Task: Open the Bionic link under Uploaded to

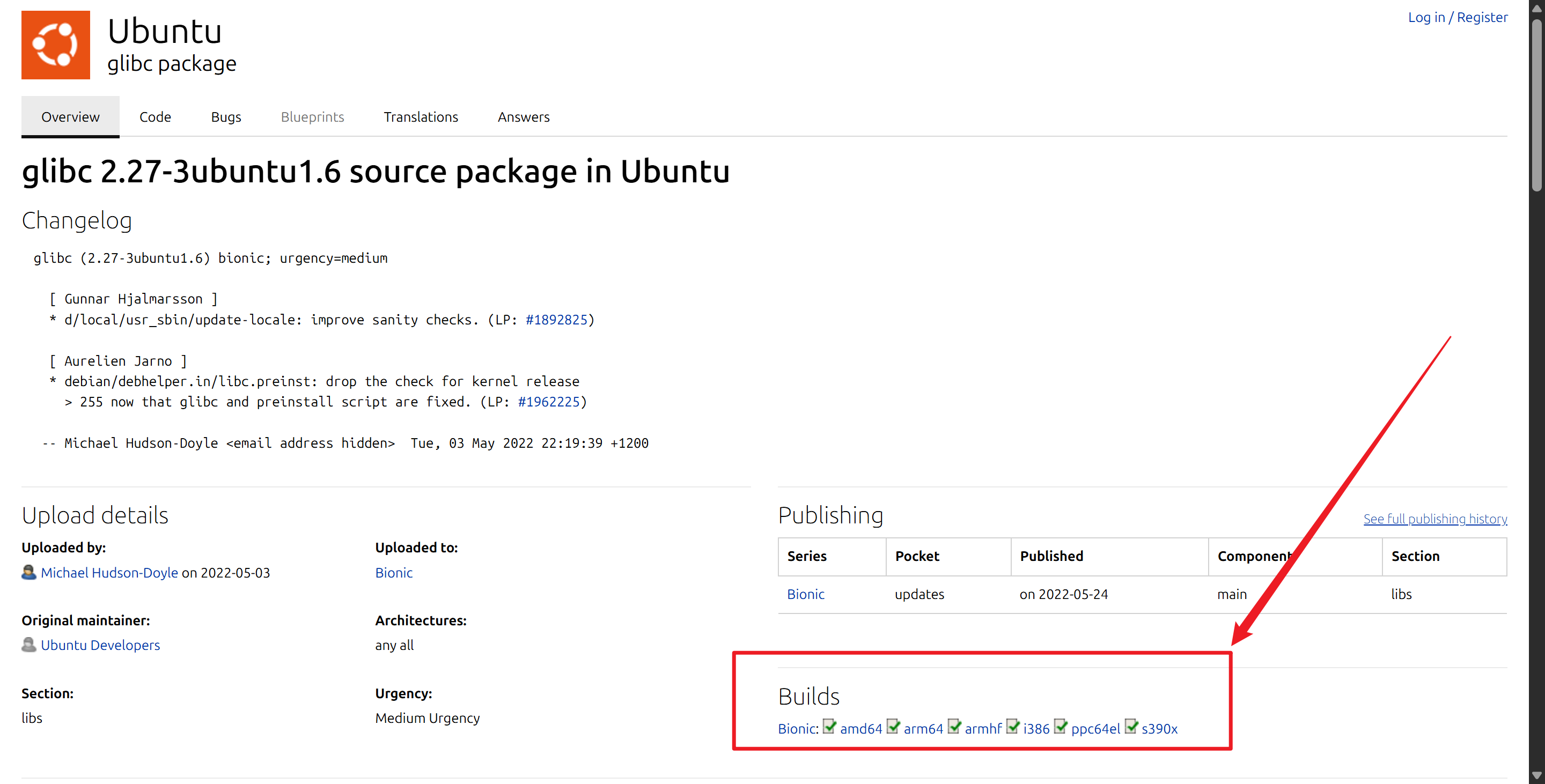Action: pos(394,572)
